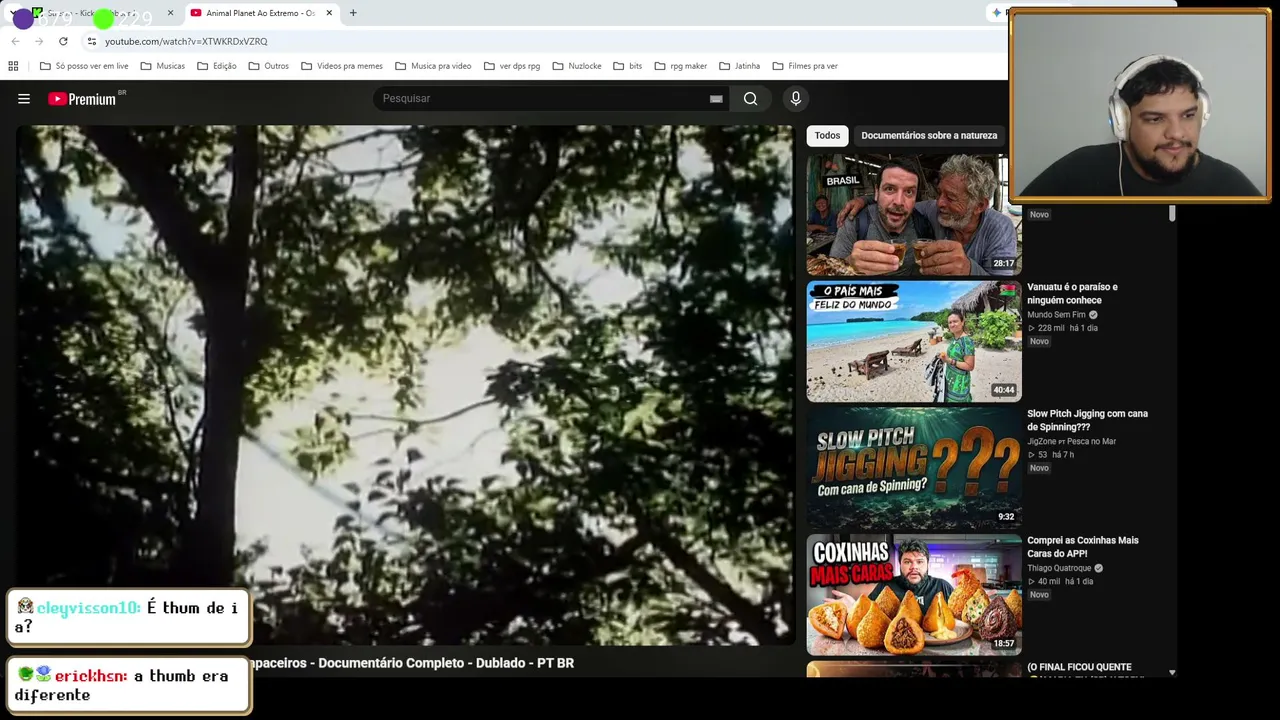Open the 'O país mais feliz do mundo' thumbnail
This screenshot has height=720, width=1280.
tap(914, 342)
